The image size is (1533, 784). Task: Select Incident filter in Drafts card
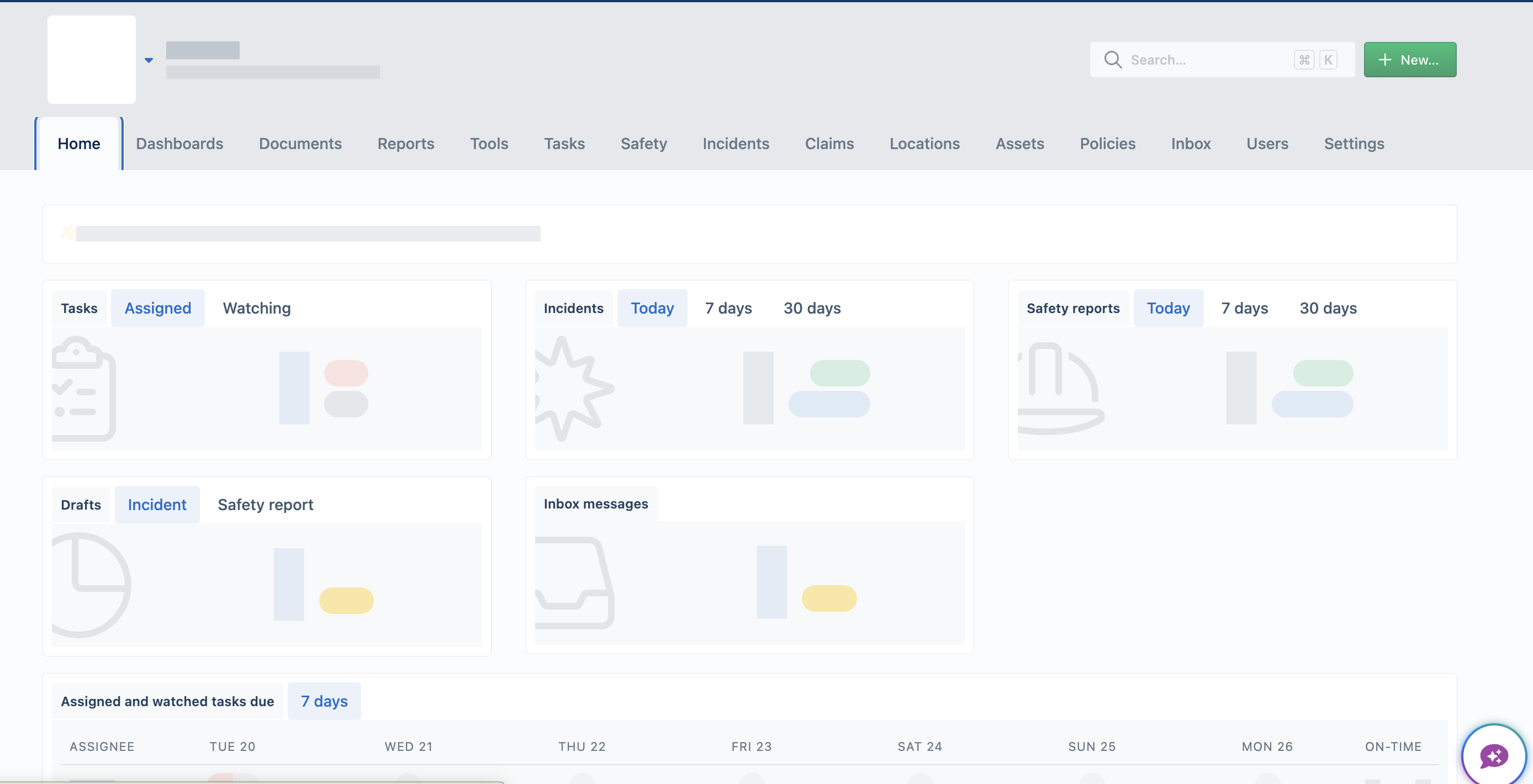point(157,505)
